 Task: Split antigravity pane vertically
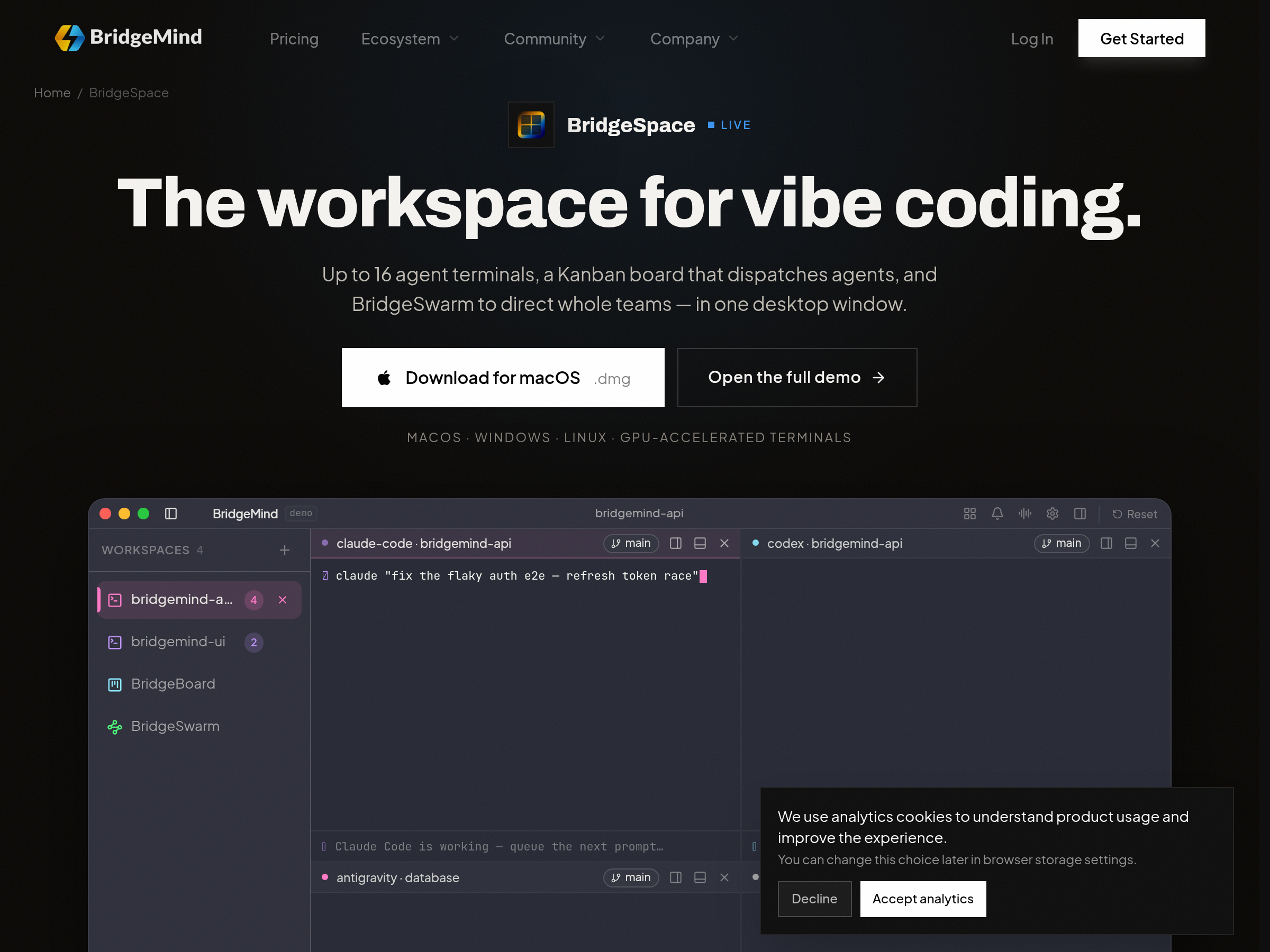pyautogui.click(x=676, y=878)
